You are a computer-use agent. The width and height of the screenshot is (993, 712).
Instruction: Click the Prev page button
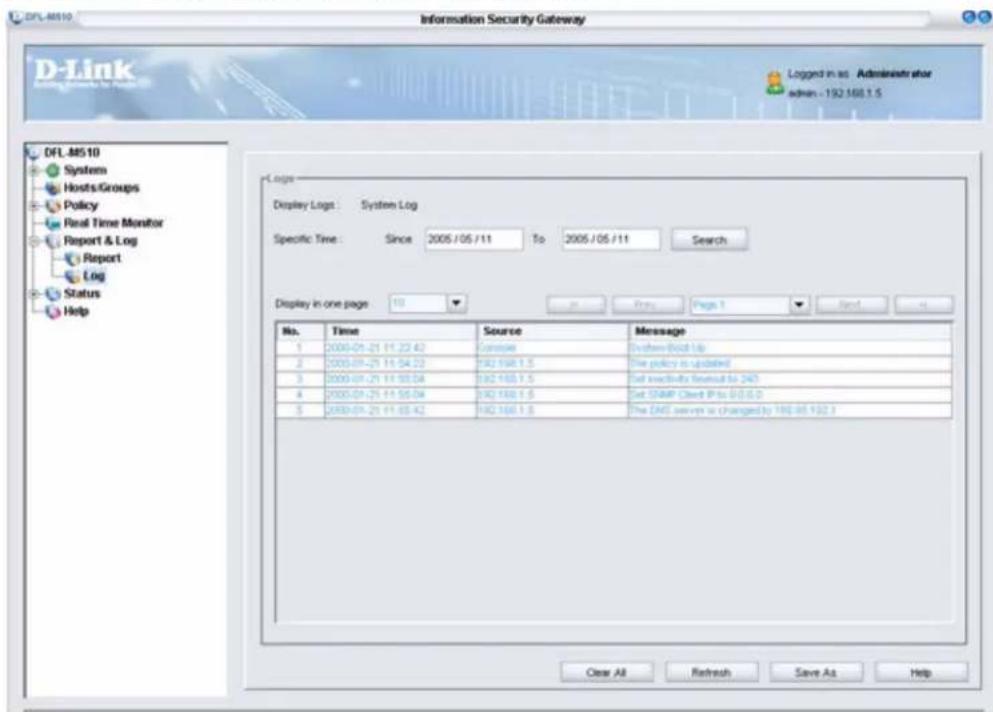click(648, 305)
